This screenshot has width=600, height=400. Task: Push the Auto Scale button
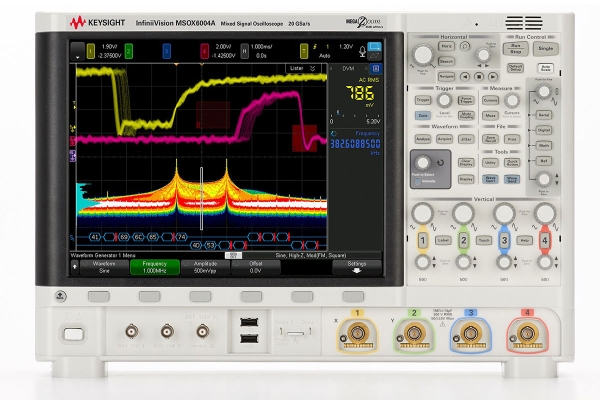coord(546,68)
